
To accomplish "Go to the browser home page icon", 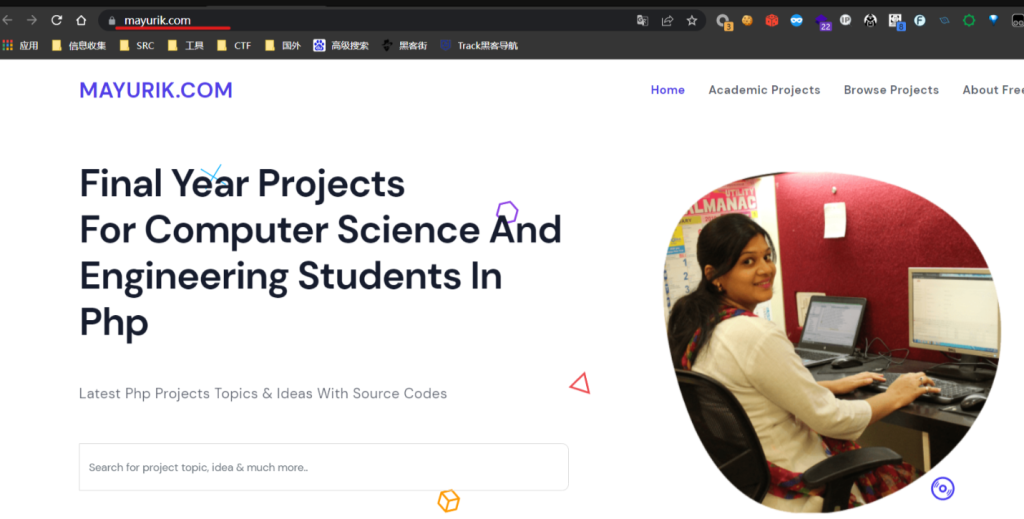I will click(81, 20).
